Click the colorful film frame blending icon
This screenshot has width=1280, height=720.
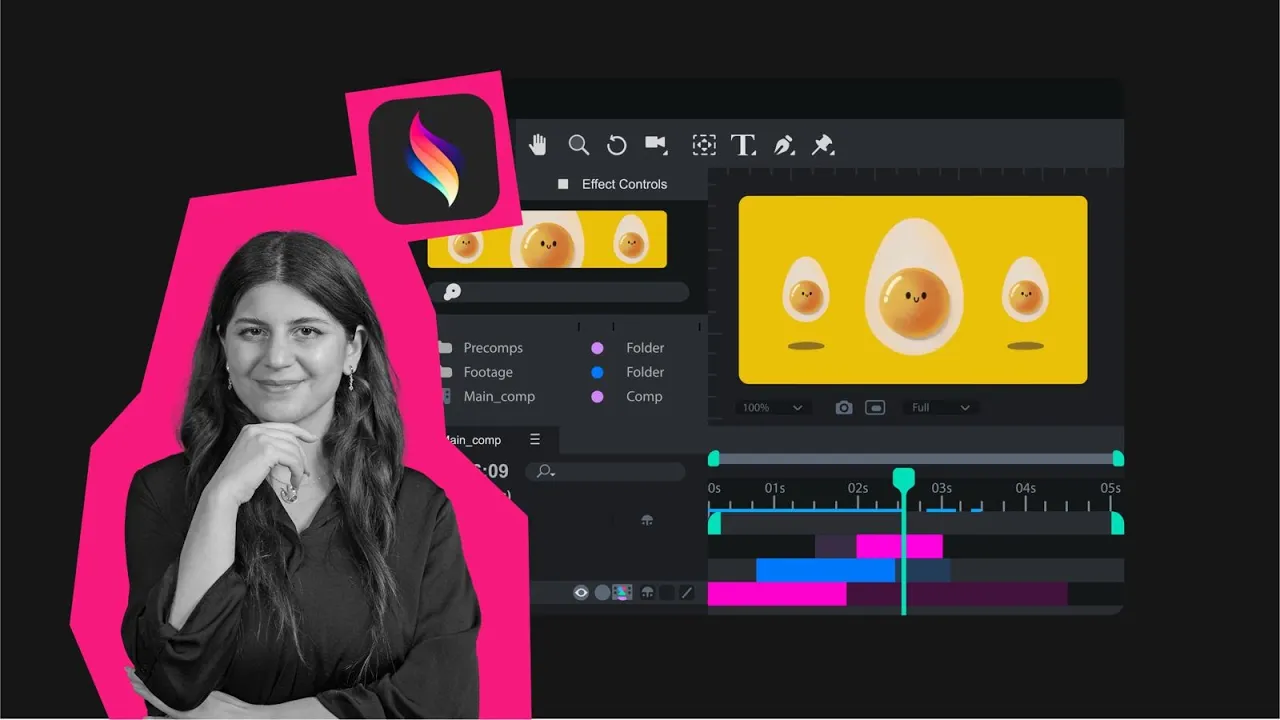click(622, 593)
